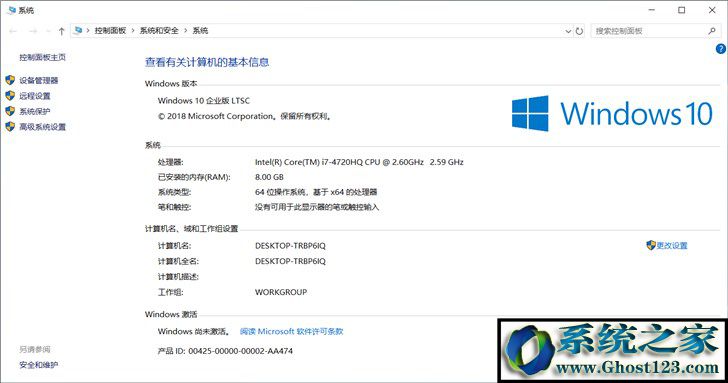Click the search magnifier icon
728x383 pixels.
coord(712,31)
